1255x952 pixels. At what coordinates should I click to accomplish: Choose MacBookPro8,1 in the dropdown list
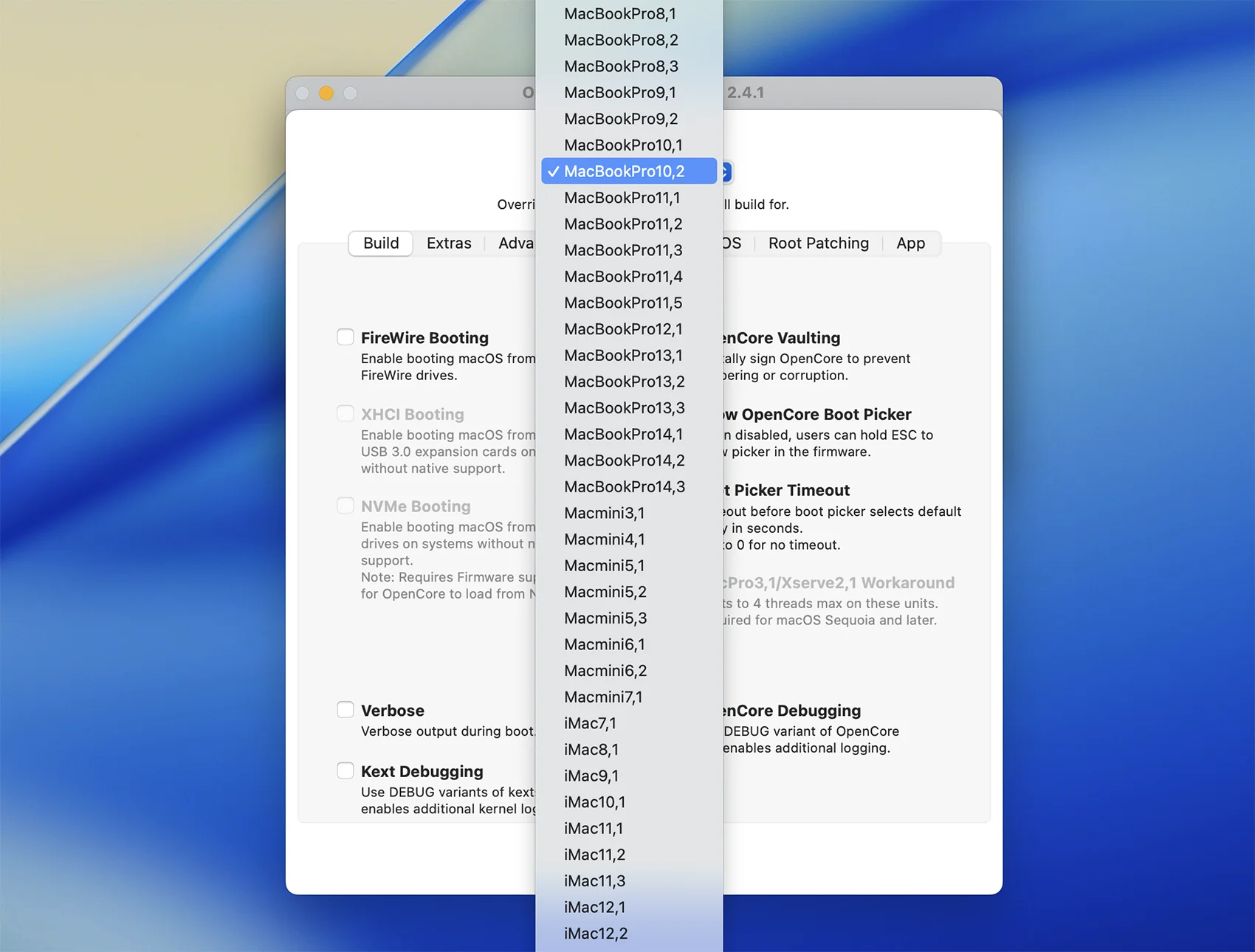coord(619,14)
